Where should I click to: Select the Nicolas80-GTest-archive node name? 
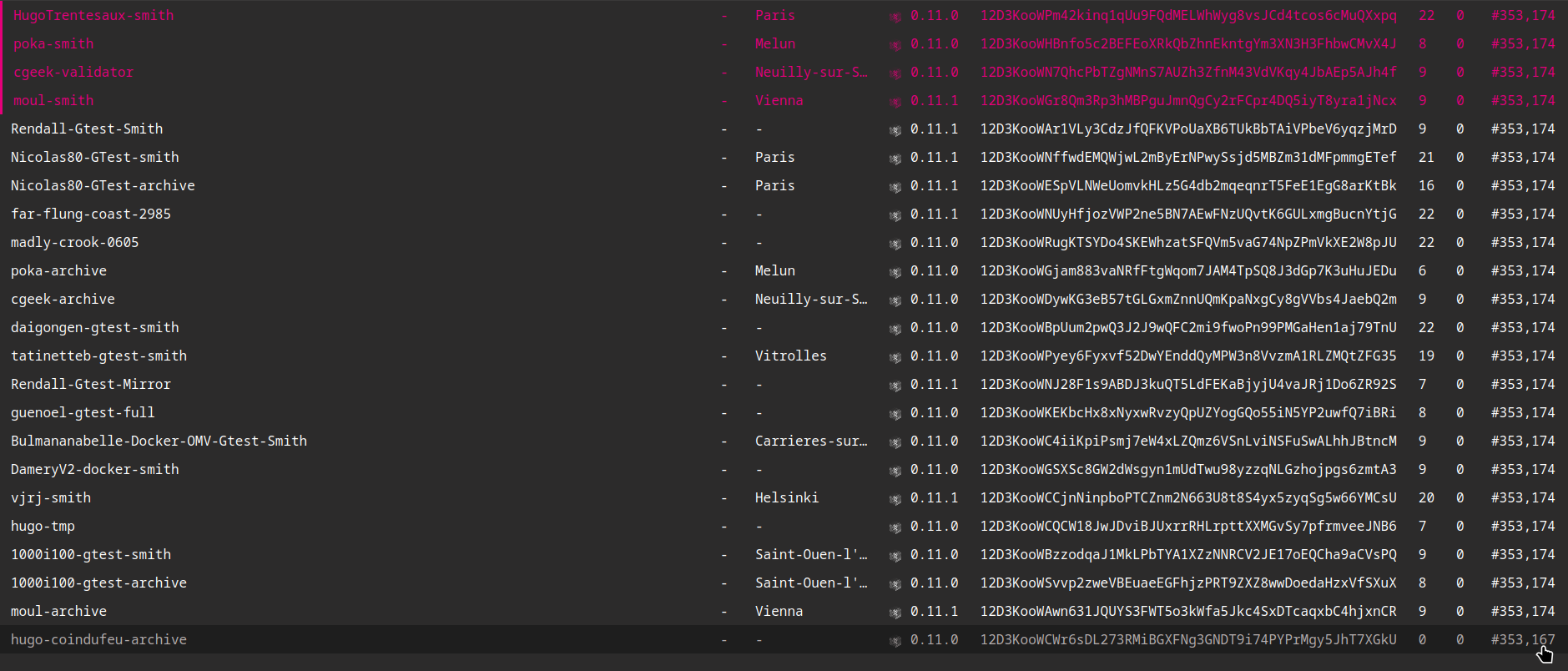tap(103, 185)
